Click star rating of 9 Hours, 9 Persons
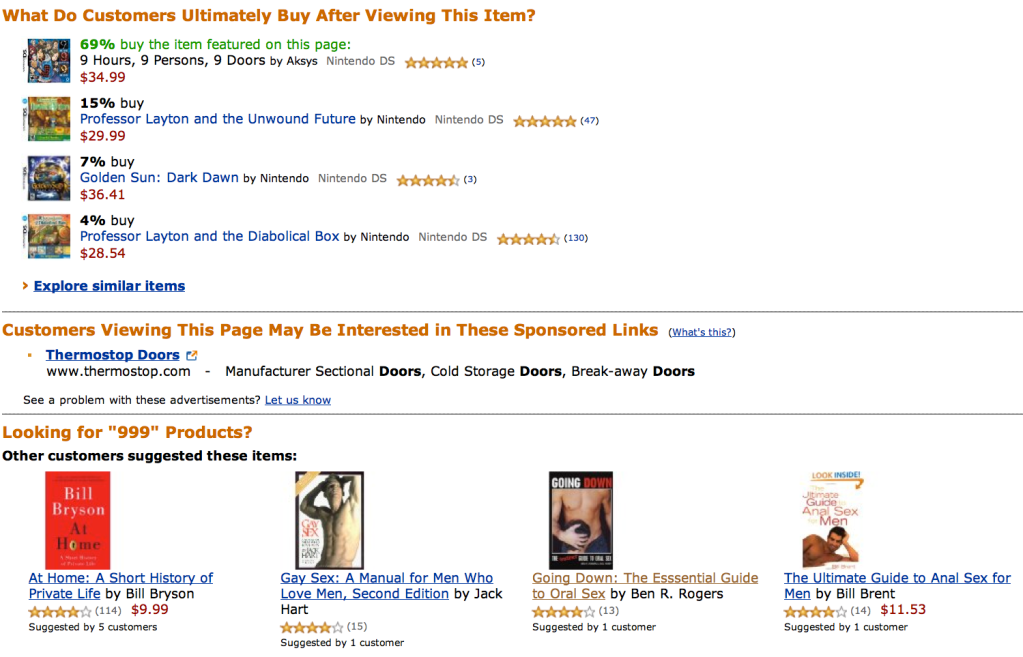 [x=435, y=62]
